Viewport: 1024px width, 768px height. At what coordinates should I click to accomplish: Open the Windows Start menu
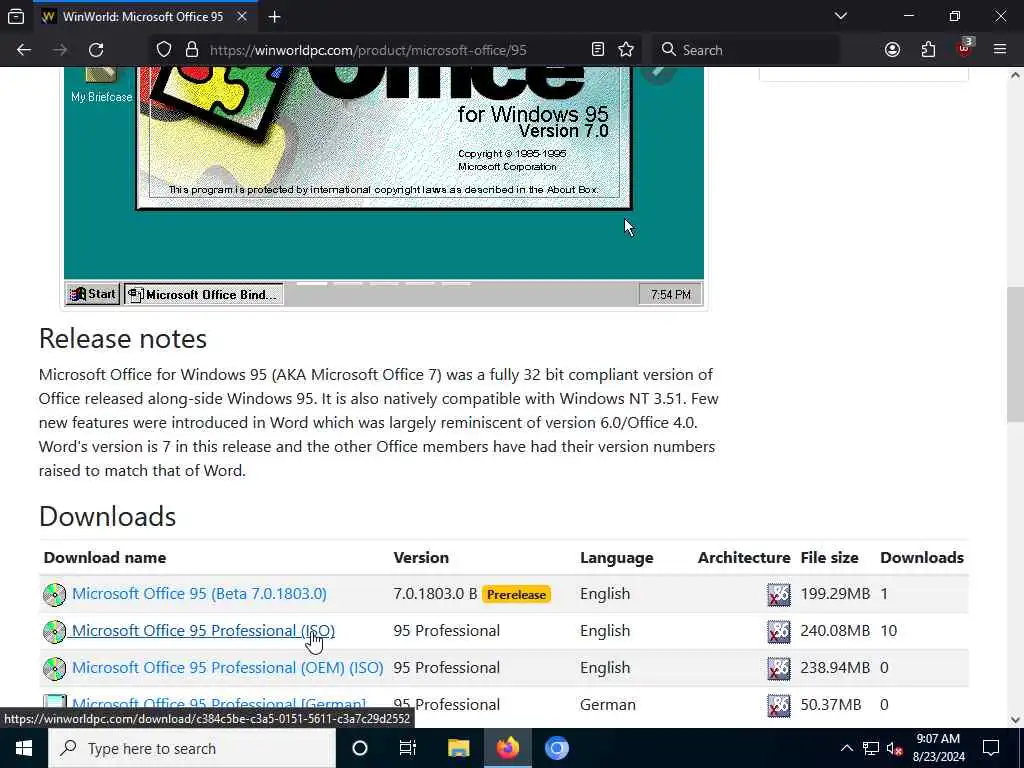(x=24, y=748)
